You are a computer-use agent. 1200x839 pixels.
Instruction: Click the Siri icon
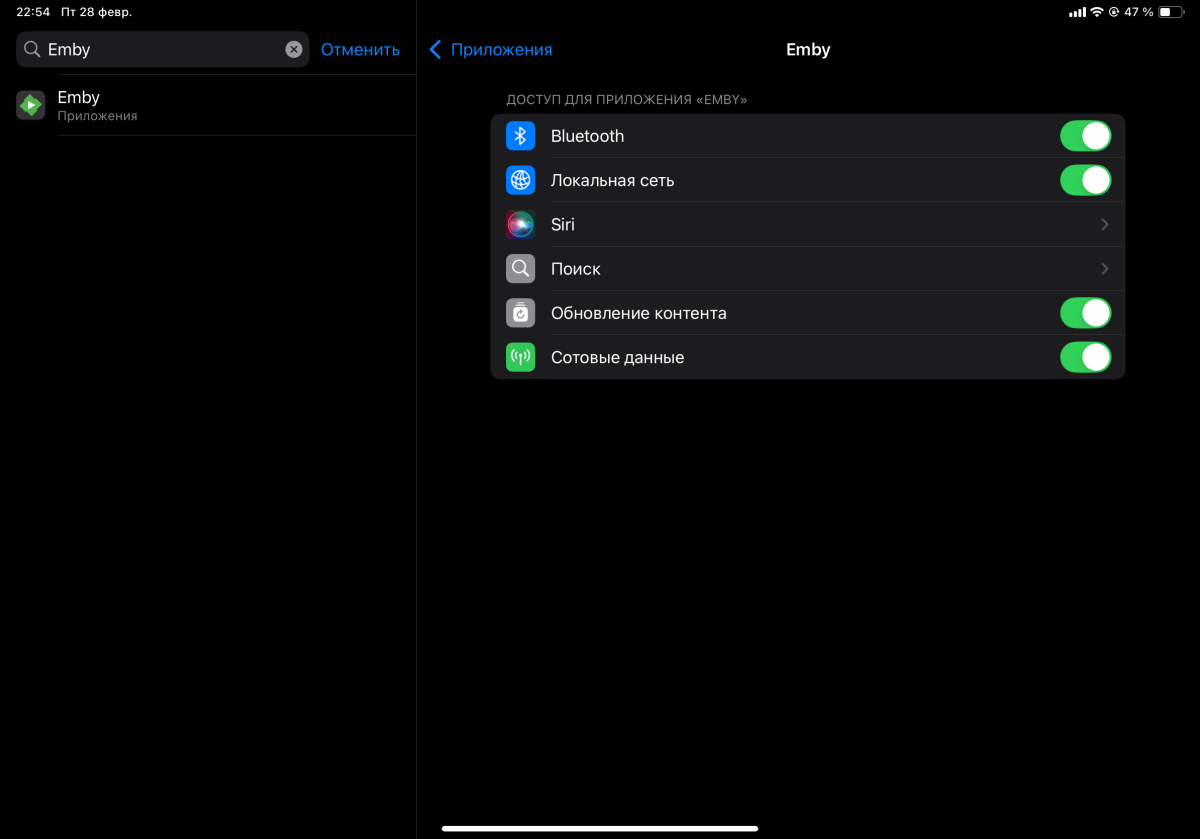520,225
